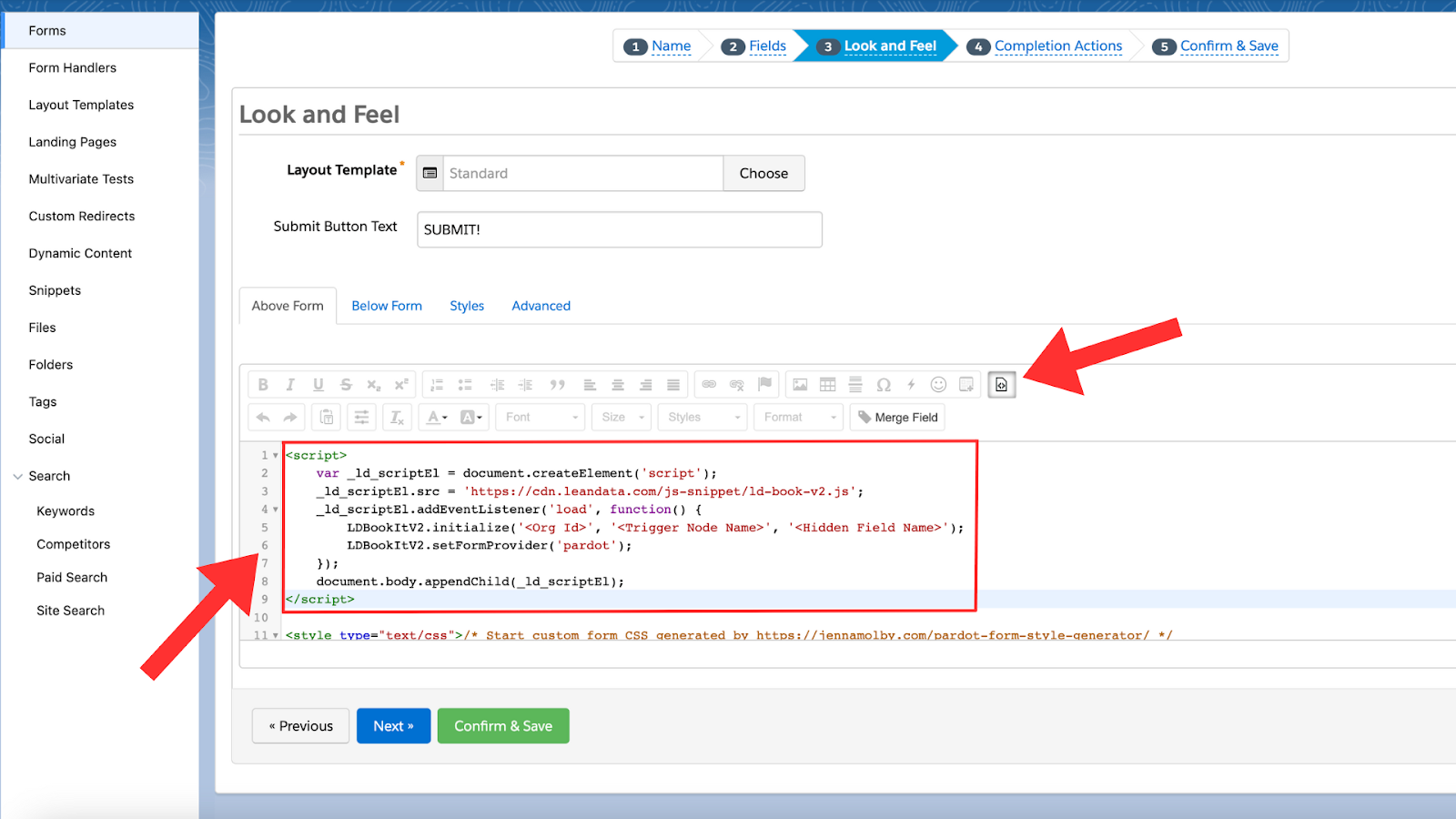The width and height of the screenshot is (1456, 819).
Task: Toggle the Source code view button
Action: coord(1001,385)
